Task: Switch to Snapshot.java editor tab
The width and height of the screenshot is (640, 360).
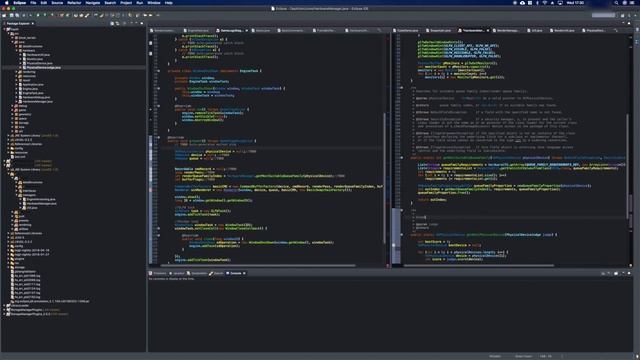Action: pyautogui.click(x=438, y=31)
